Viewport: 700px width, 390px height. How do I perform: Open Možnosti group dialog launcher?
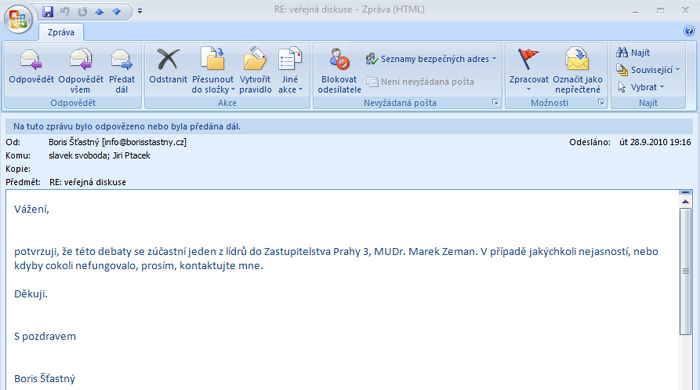[x=600, y=102]
